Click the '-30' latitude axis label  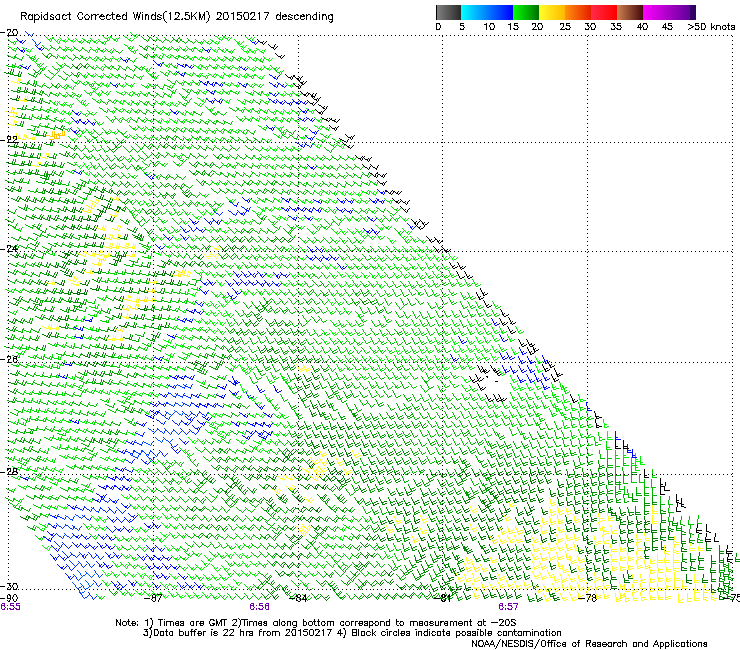[9, 586]
